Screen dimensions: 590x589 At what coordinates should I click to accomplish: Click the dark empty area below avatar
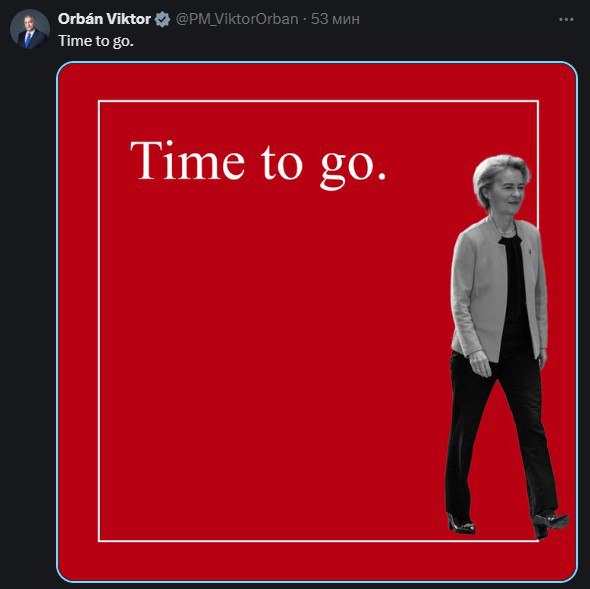[x=28, y=301]
